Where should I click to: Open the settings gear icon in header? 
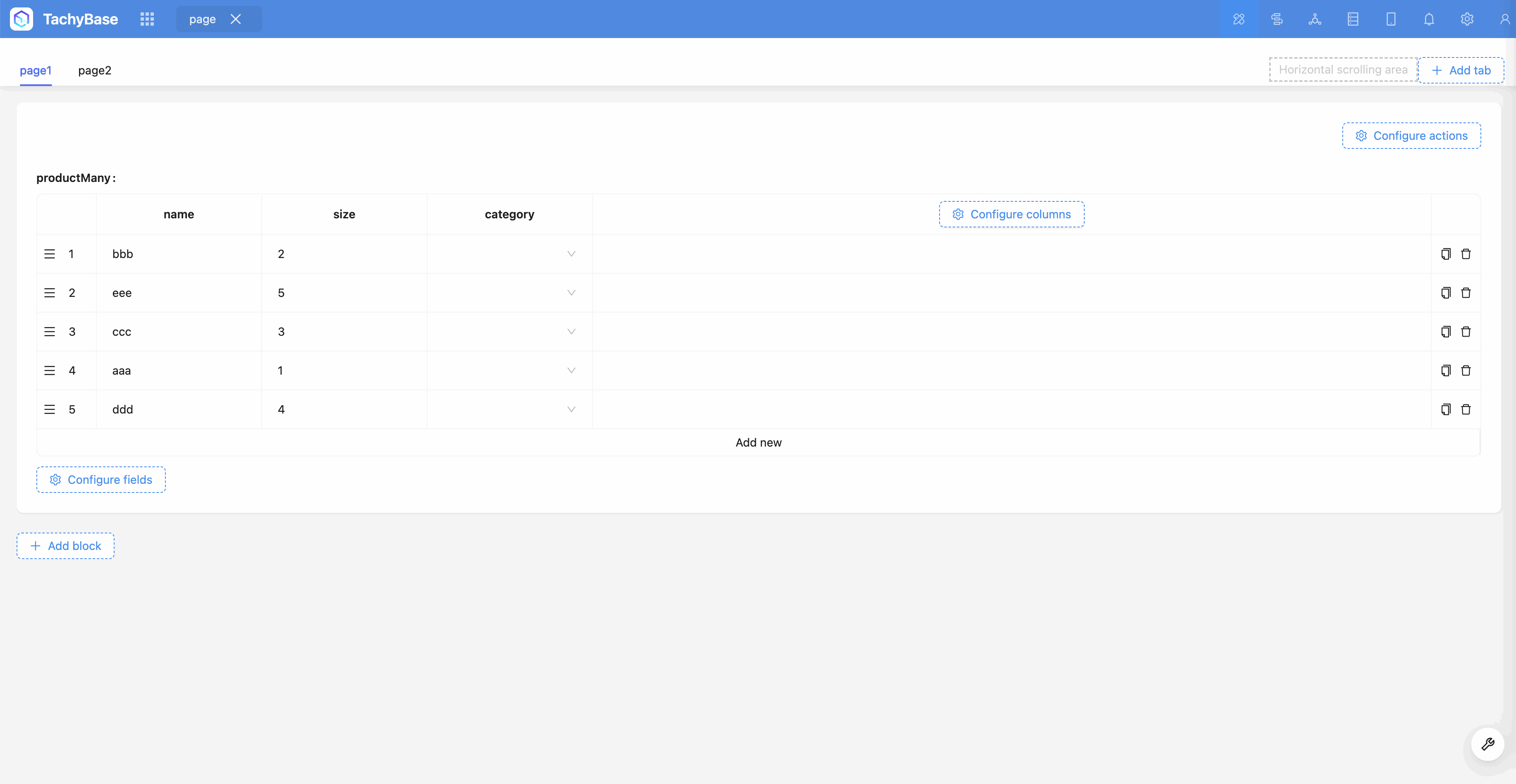click(x=1466, y=19)
